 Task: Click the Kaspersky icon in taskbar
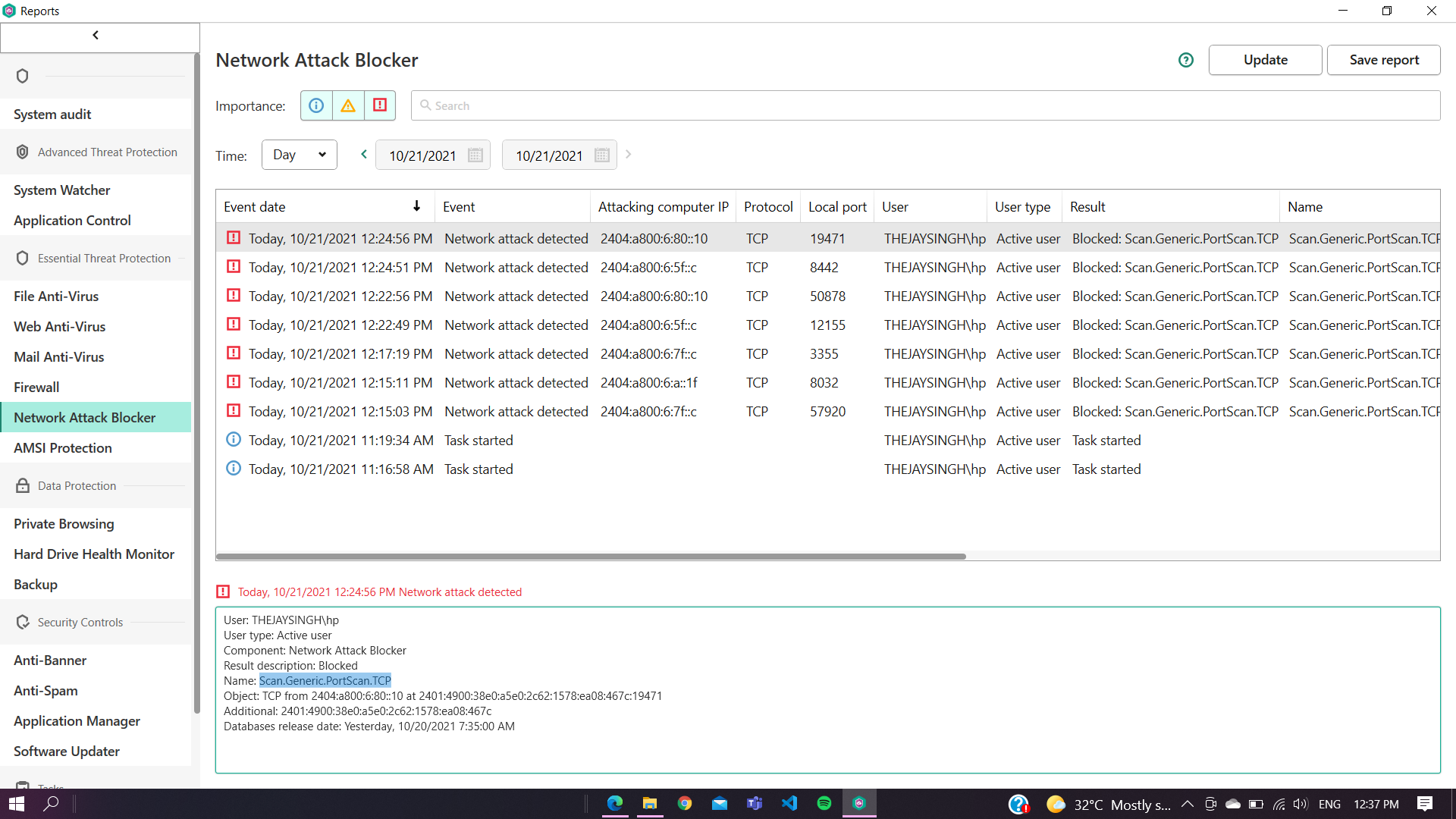859,803
